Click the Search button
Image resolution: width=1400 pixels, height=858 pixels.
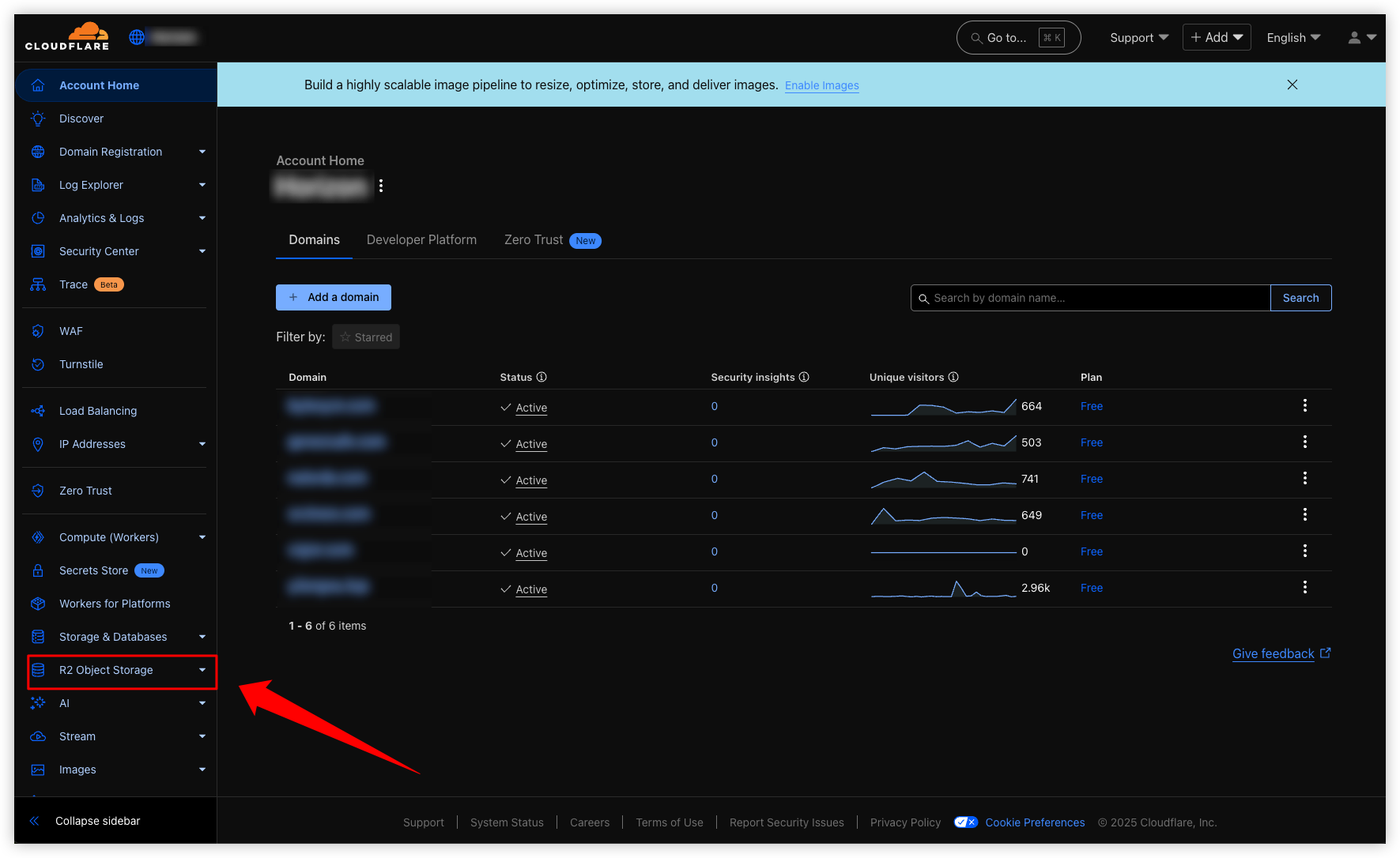[1300, 298]
